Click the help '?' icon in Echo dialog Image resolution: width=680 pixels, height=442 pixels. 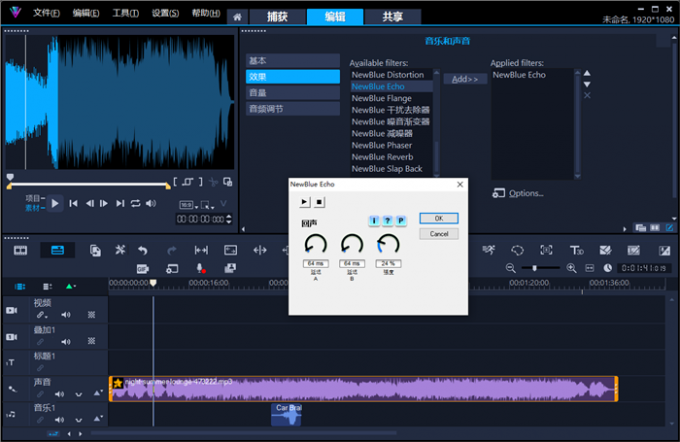(387, 220)
